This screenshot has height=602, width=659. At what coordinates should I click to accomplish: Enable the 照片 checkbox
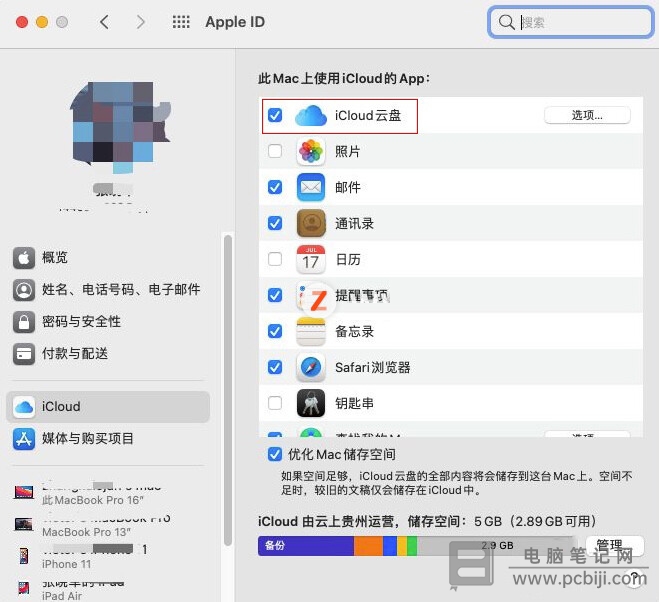point(275,151)
